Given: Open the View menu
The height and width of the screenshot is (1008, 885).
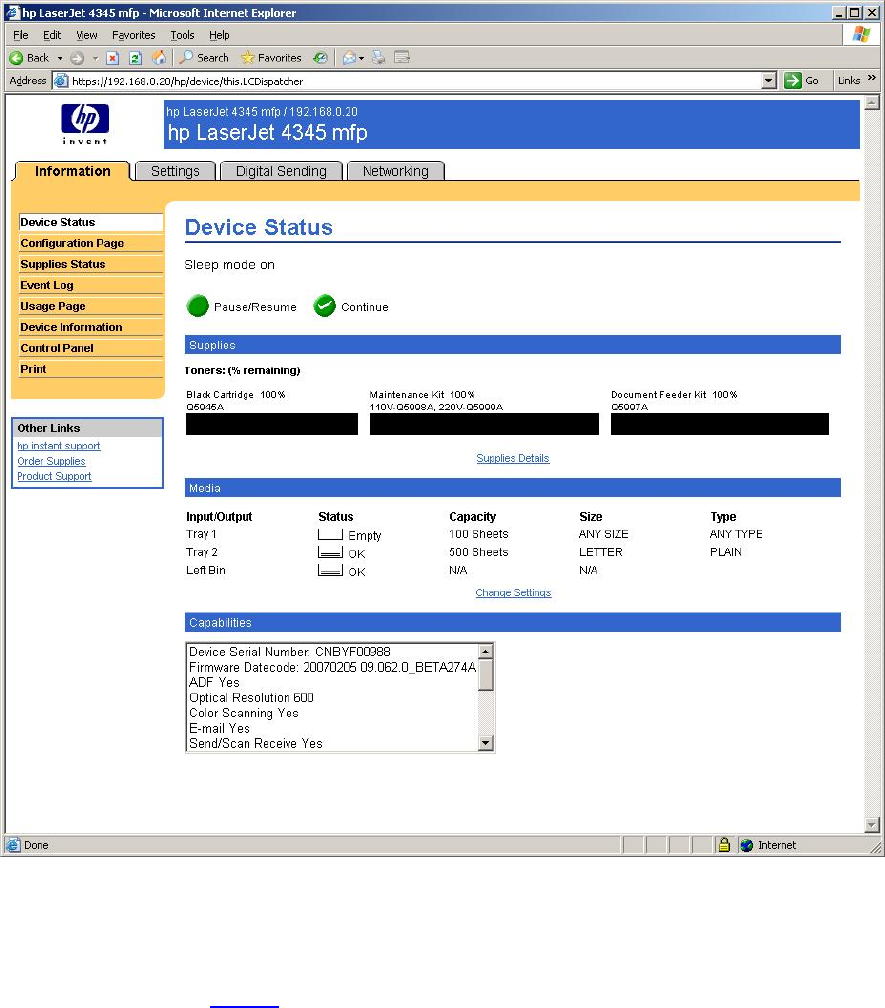Looking at the screenshot, I should pos(87,35).
